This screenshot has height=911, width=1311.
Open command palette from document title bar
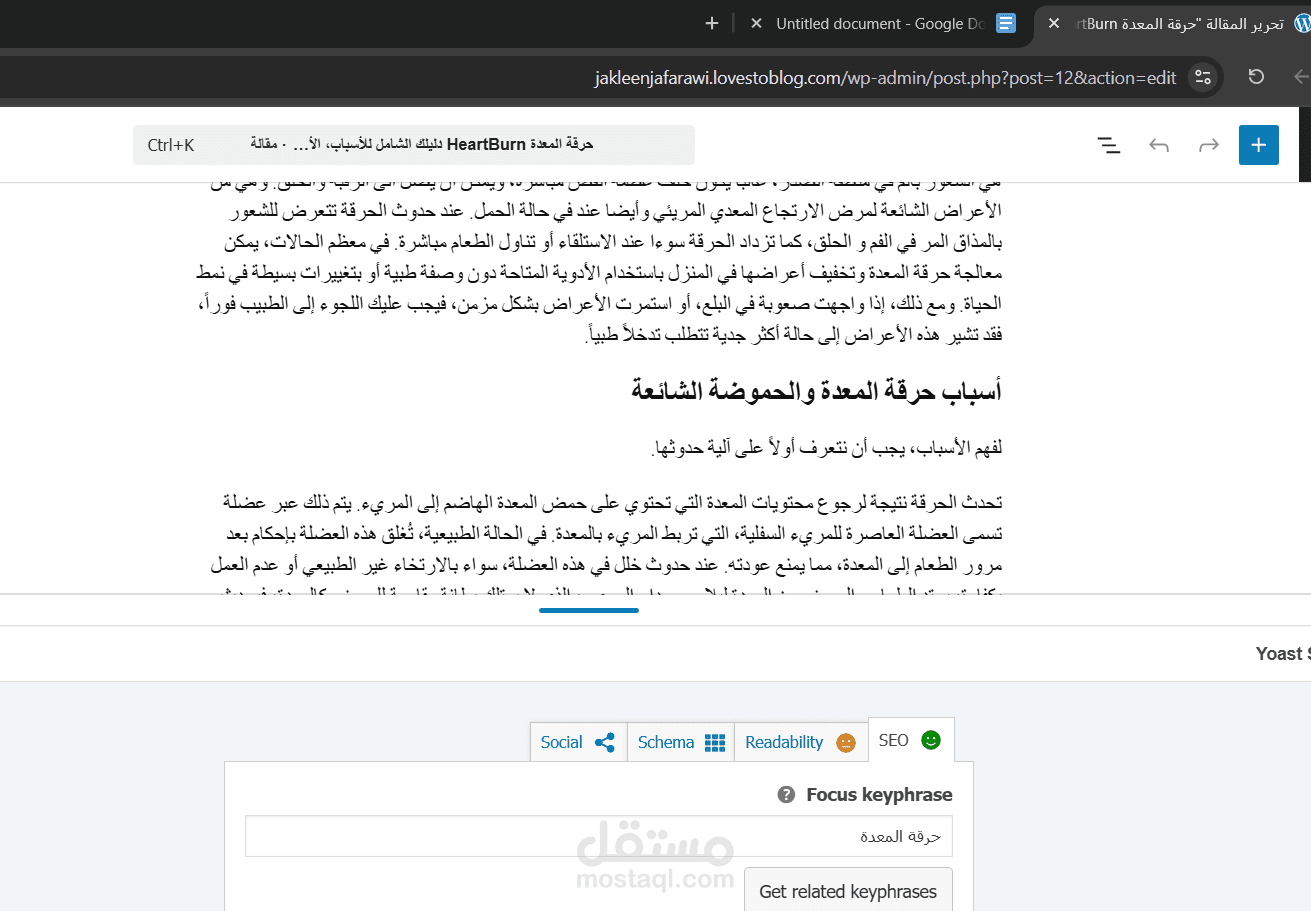(414, 145)
